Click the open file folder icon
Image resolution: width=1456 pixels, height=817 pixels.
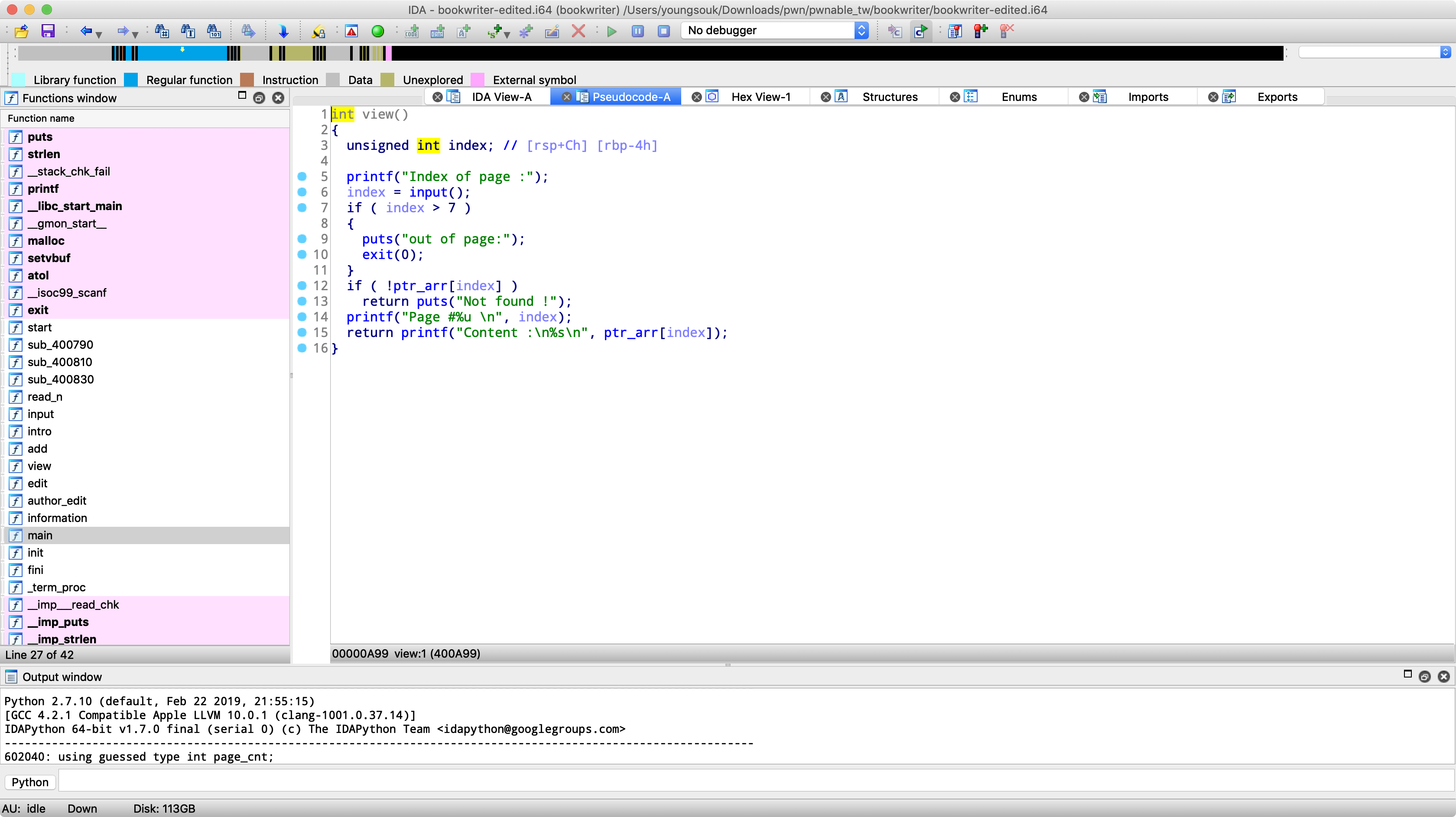pyautogui.click(x=22, y=31)
